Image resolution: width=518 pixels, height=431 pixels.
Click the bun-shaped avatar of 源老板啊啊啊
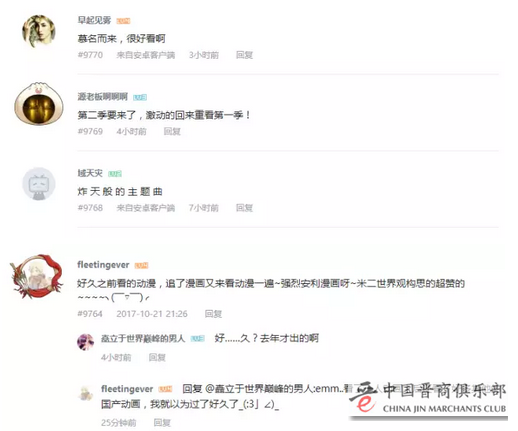point(39,104)
